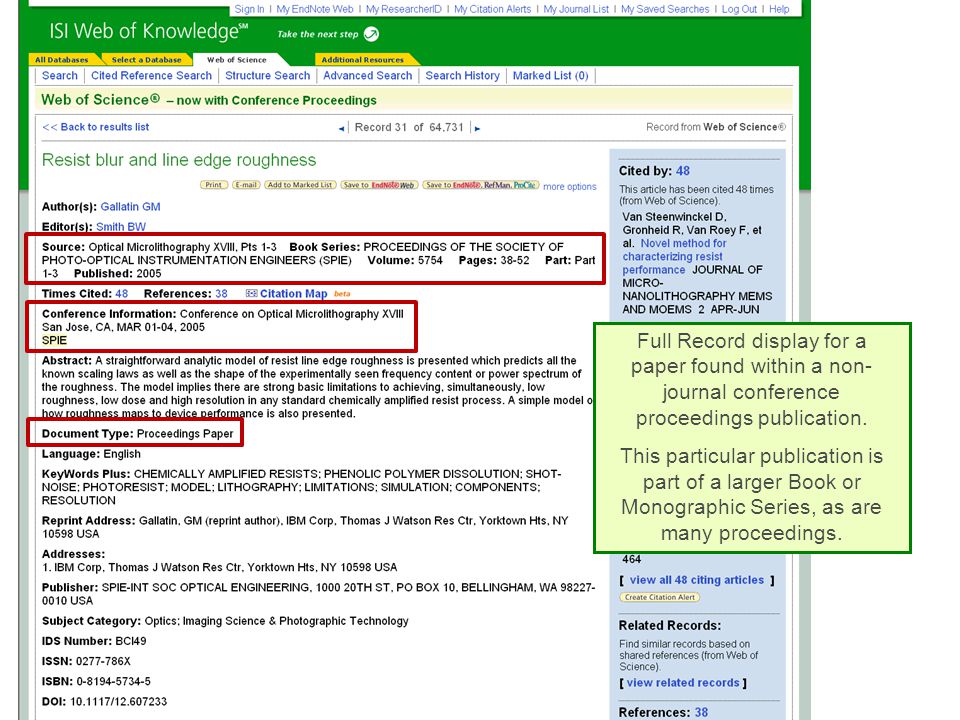Open the Citation Map link

[293, 294]
